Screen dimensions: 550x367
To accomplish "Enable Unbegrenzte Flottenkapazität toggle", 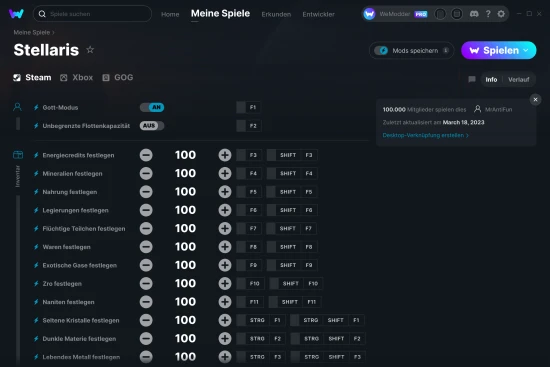I will pyautogui.click(x=152, y=126).
